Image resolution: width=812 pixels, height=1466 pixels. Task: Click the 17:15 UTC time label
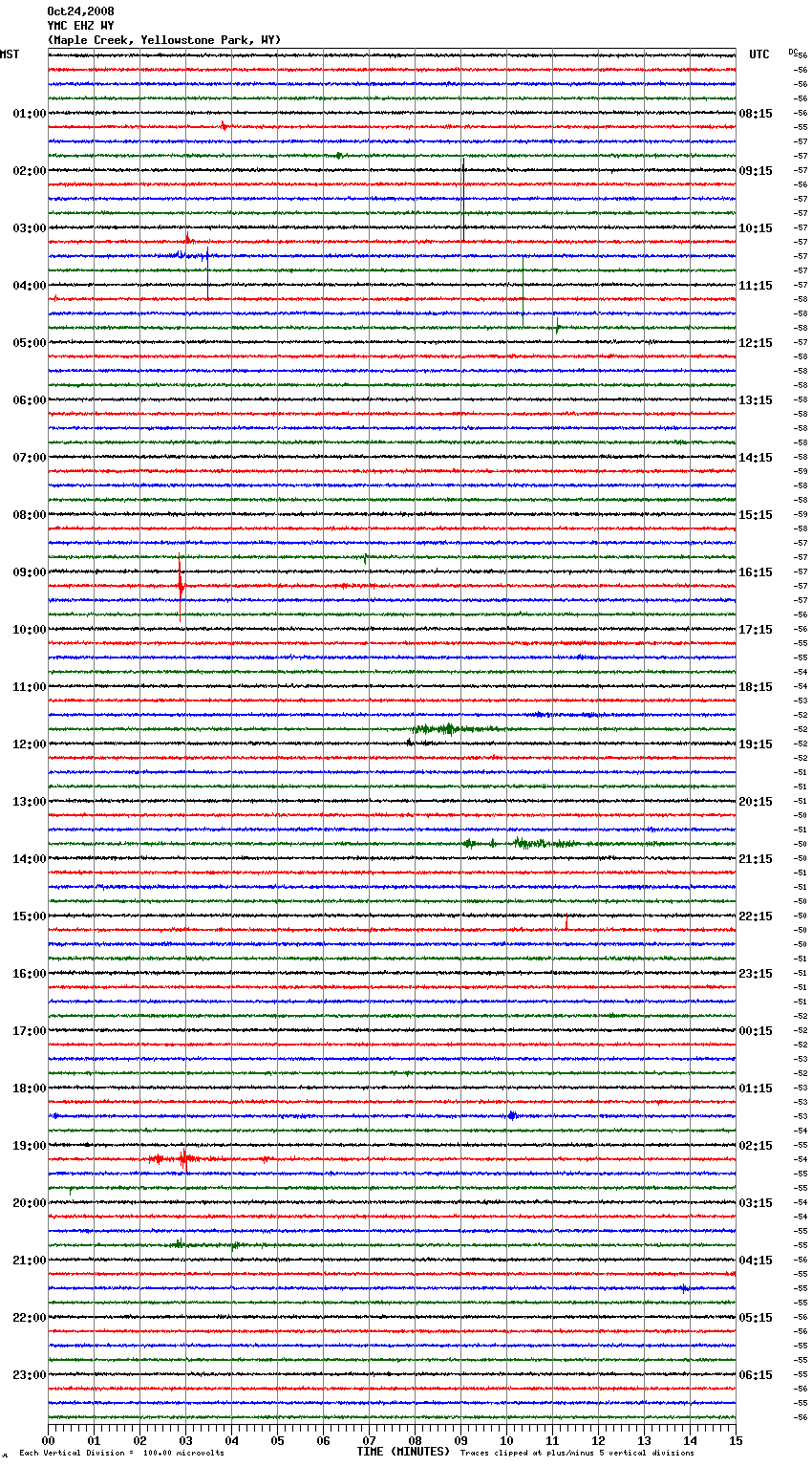click(756, 630)
